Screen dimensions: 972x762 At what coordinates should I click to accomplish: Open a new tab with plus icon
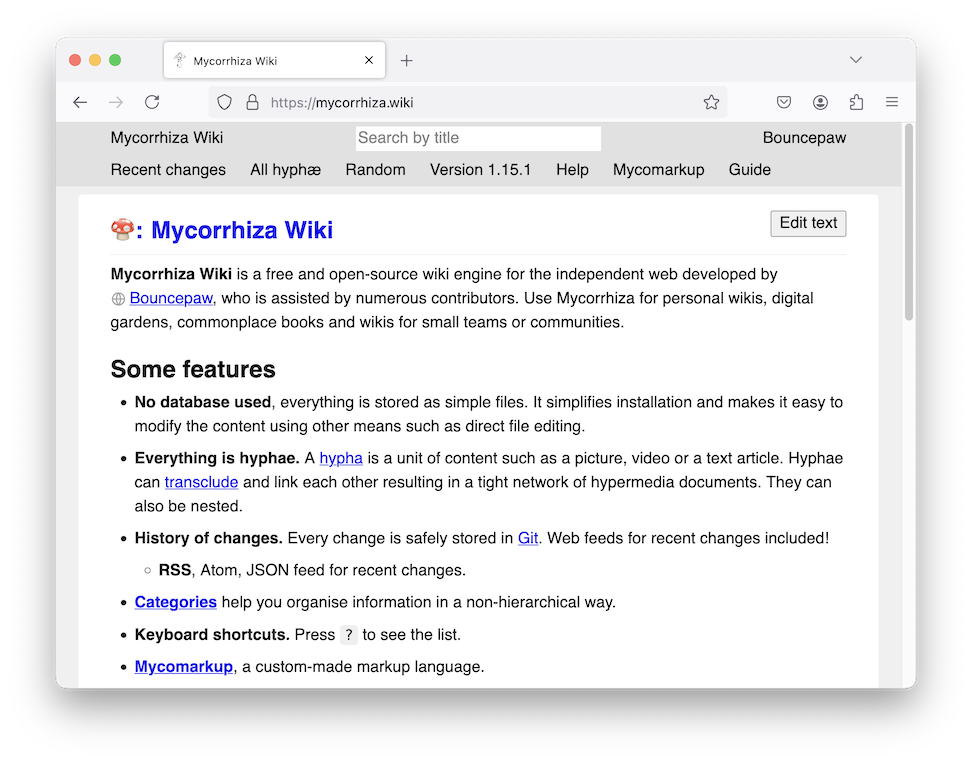[406, 61]
